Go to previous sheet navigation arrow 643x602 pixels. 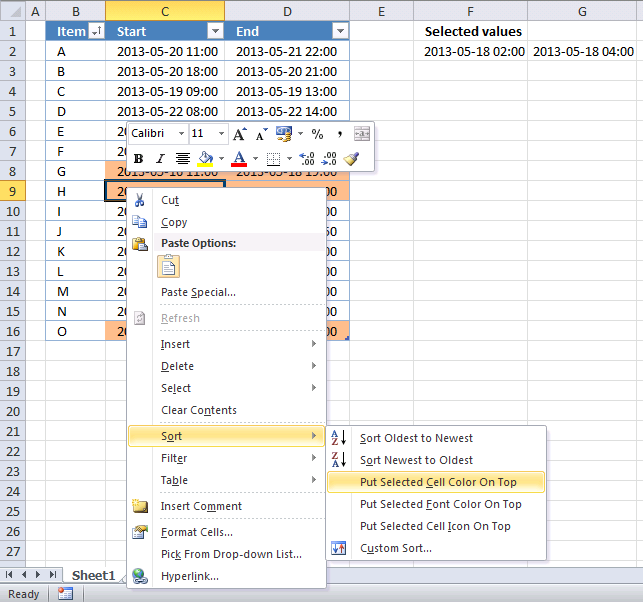pyautogui.click(x=24, y=575)
